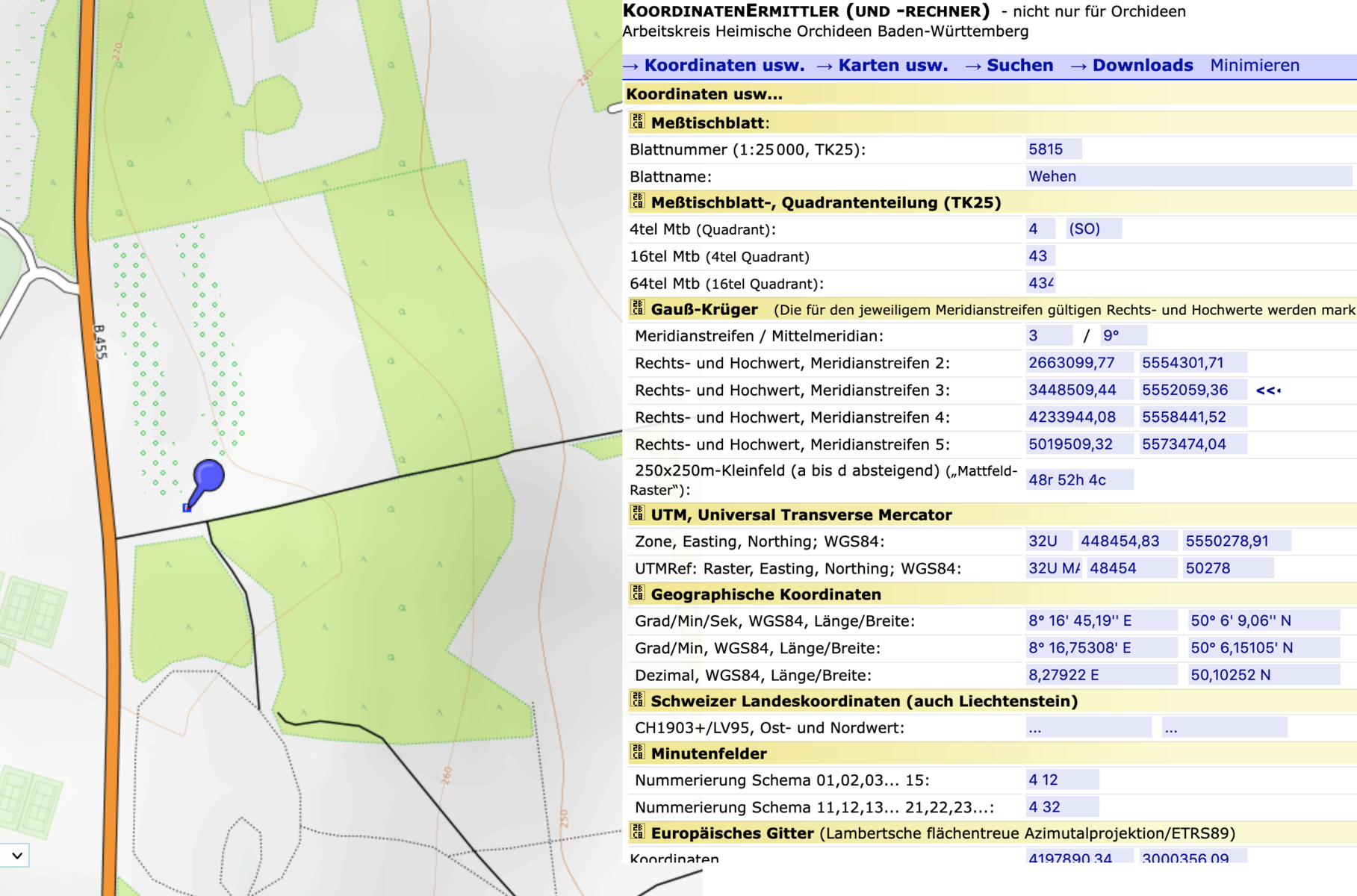Expand the chevron dropdown at the map's bottom-left
Image resolution: width=1357 pixels, height=896 pixels.
(16, 855)
